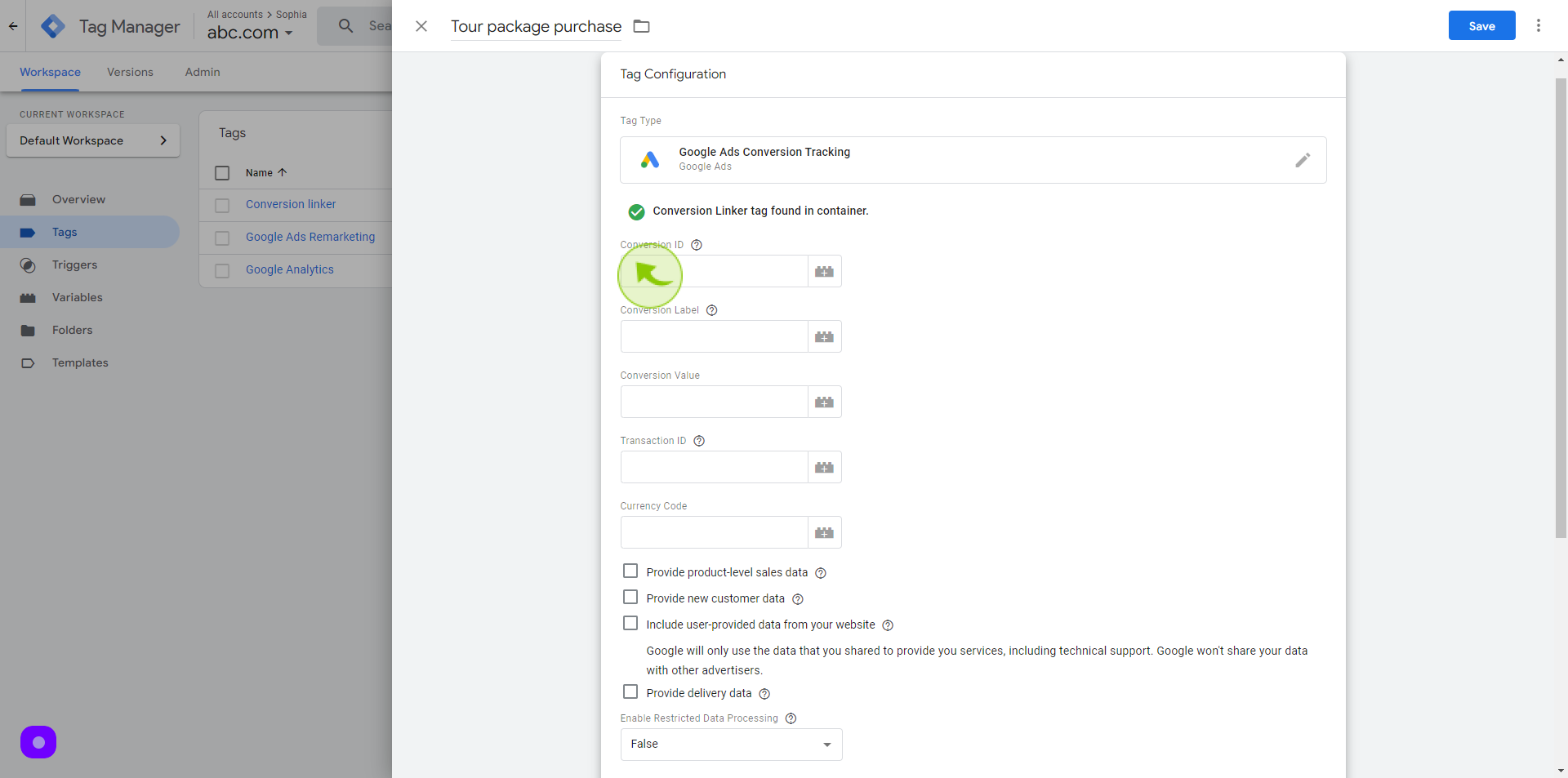1568x778 pixels.
Task: Show help for Provide delivery data
Action: tap(764, 694)
